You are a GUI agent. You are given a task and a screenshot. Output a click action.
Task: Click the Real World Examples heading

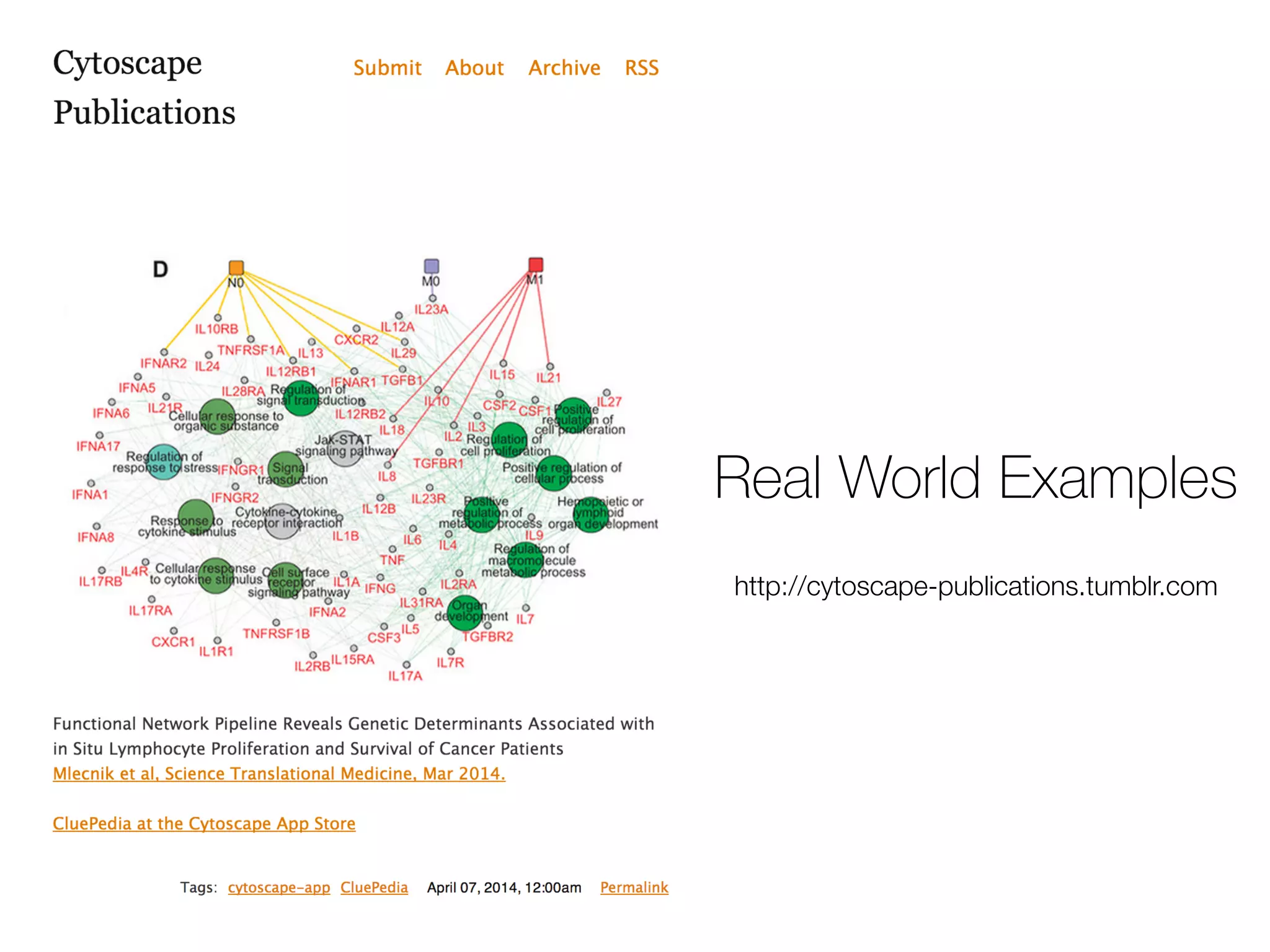pyautogui.click(x=975, y=477)
